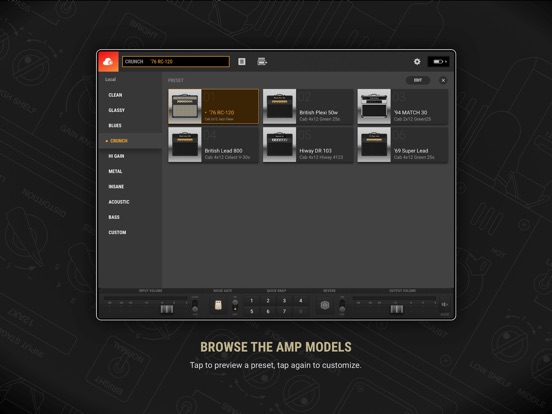Click the output mute speaker icon

coord(444,305)
